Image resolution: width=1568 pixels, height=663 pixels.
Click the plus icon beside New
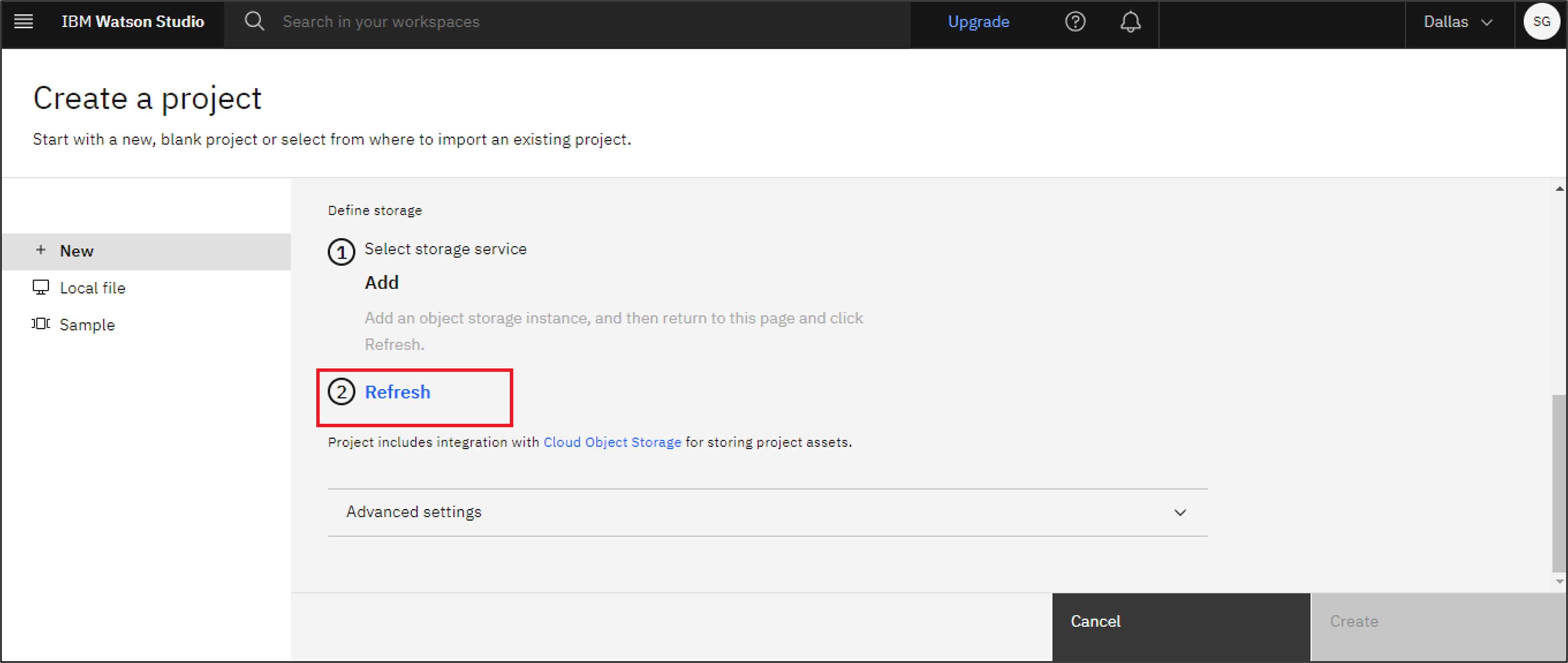[x=41, y=250]
